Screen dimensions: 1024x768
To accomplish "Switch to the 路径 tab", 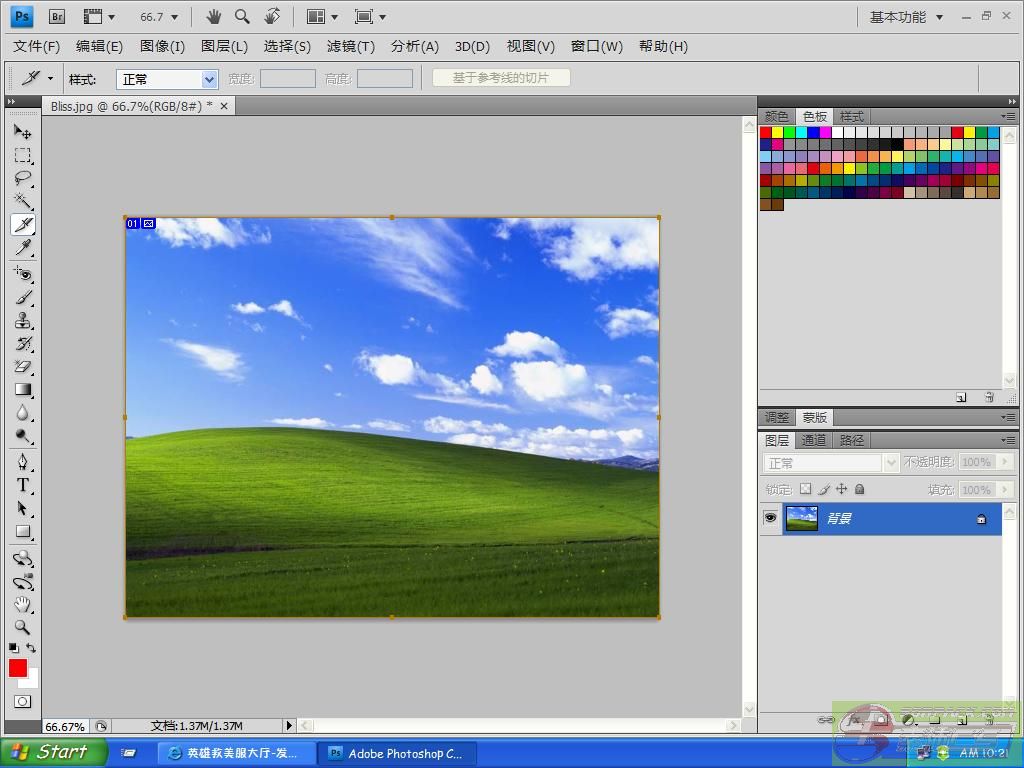I will [852, 440].
